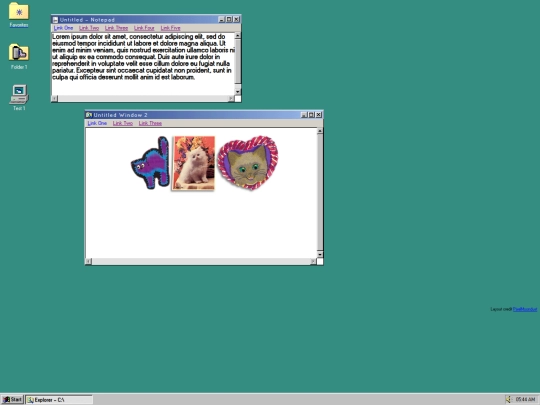Open Link Four in Notepad window

click(144, 28)
